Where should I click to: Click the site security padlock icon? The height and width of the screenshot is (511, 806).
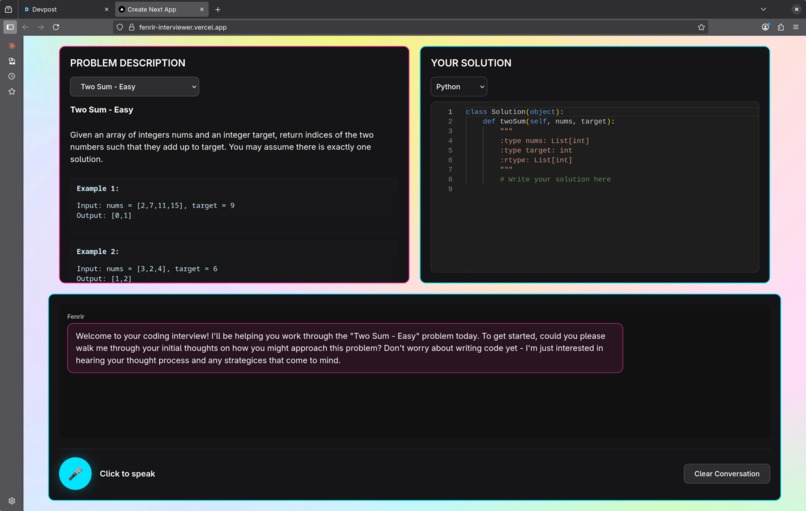click(x=132, y=27)
